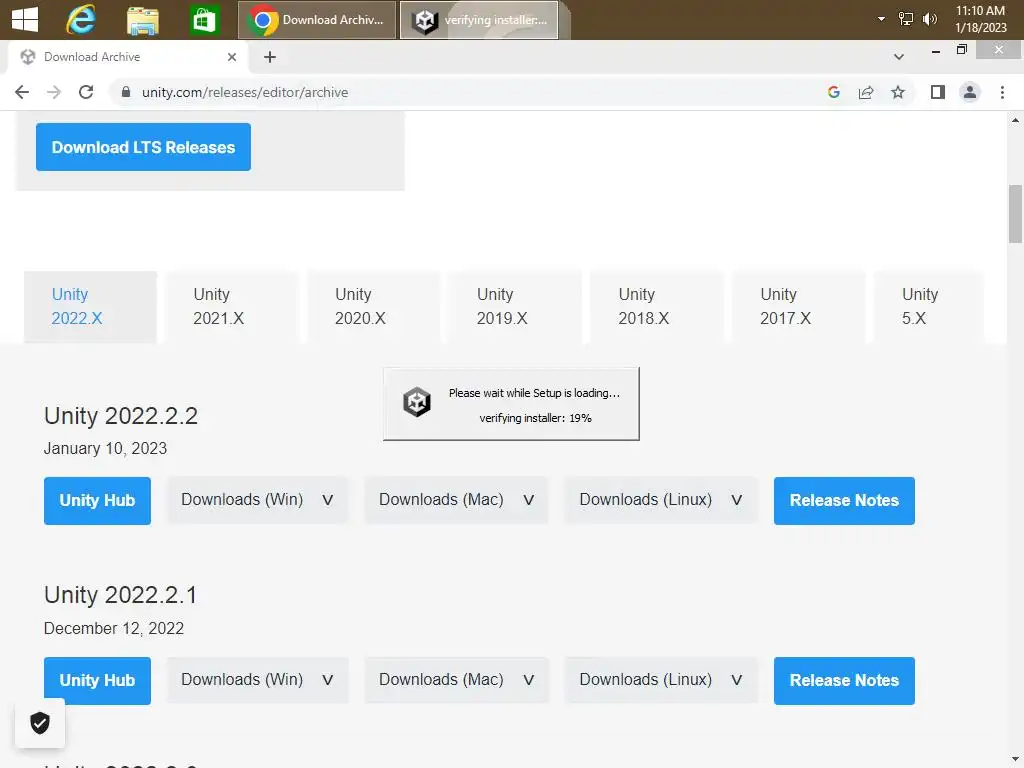
Task: Open Release Notes for Unity 2022.2.2
Action: [x=844, y=501]
